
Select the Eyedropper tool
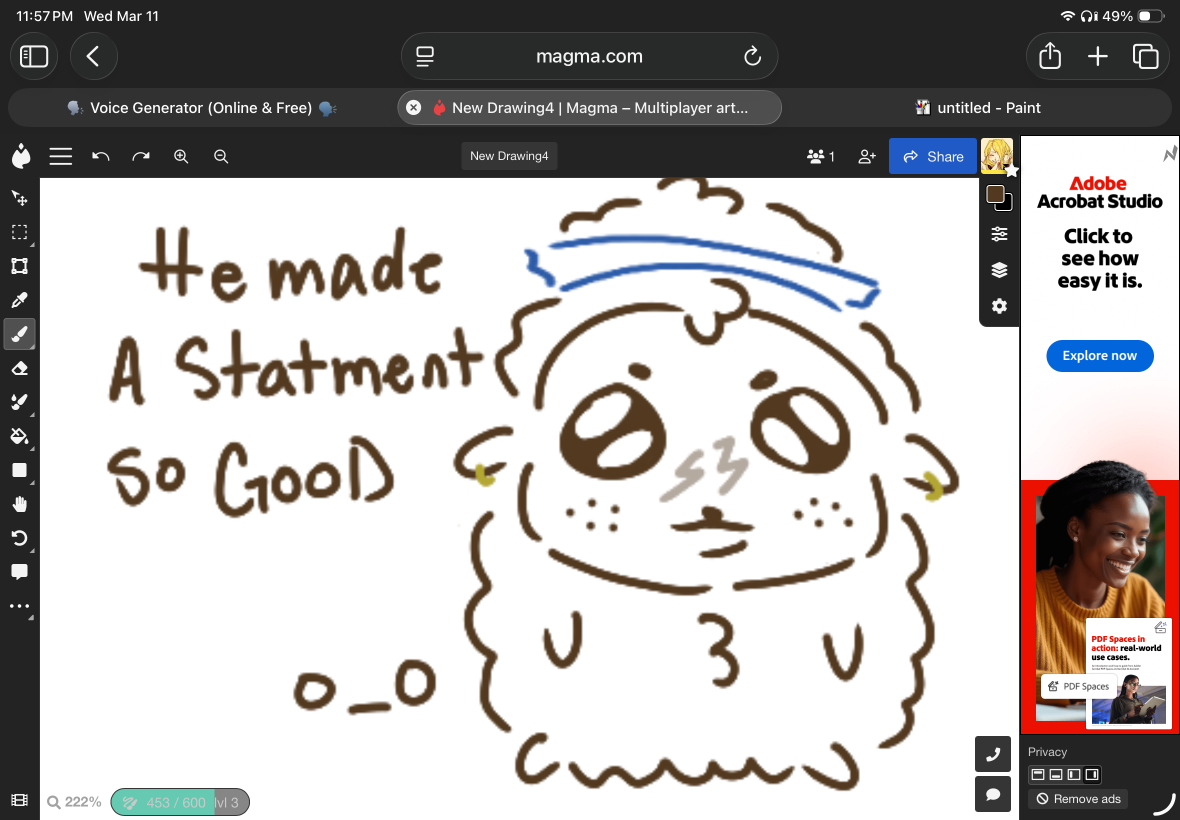20,300
